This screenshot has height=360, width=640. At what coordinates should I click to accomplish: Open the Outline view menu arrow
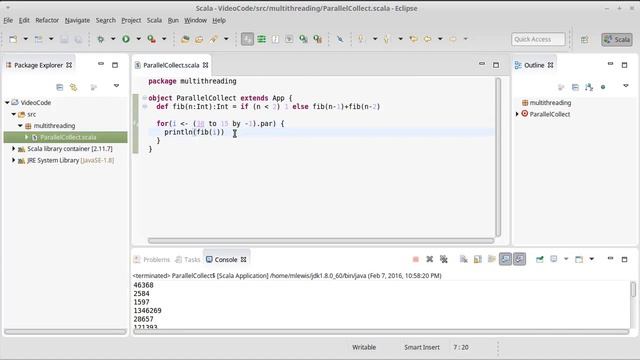click(626, 86)
